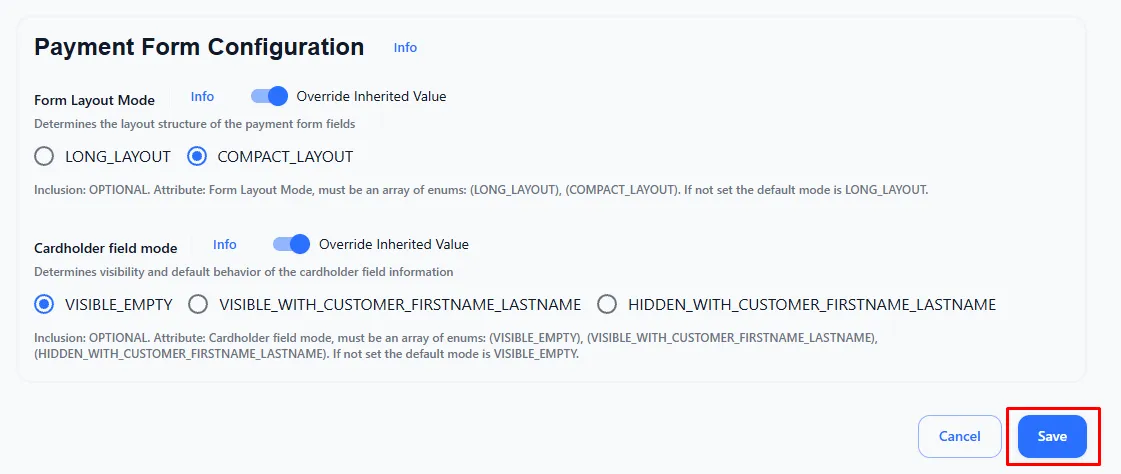The width and height of the screenshot is (1121, 474).
Task: Turn off Cardholder field mode override toggle
Action: click(x=291, y=244)
